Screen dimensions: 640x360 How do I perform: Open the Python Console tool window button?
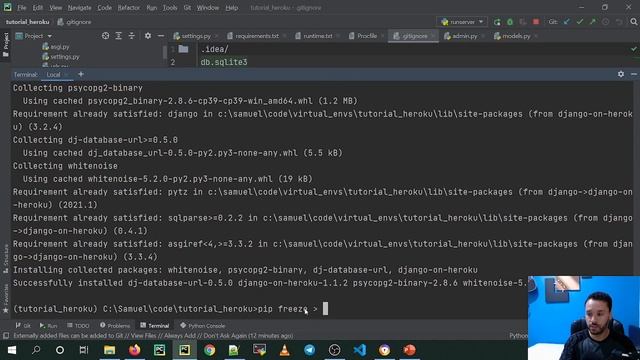(x=202, y=326)
